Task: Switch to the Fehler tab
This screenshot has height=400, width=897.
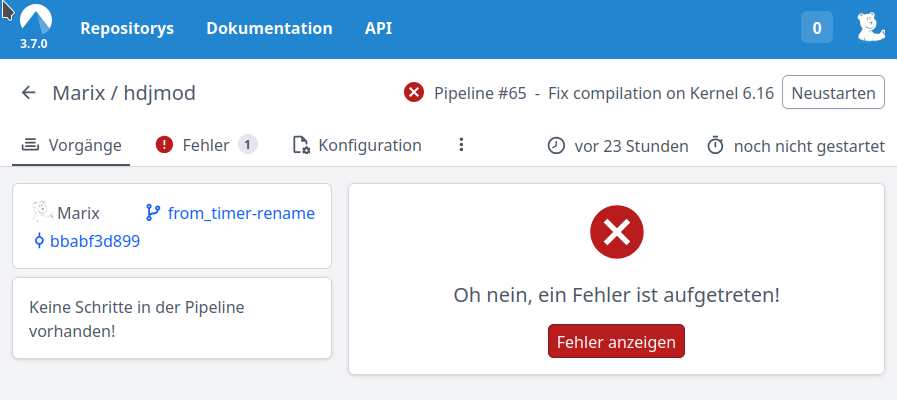Action: coord(207,145)
